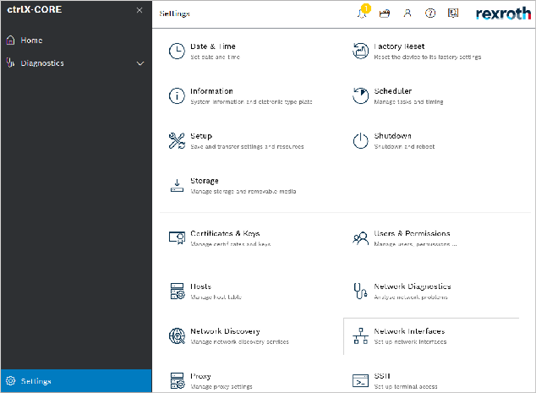Screen dimensions: 536x393
Task: Click the Network Discovery globe icon
Action: click(177, 336)
